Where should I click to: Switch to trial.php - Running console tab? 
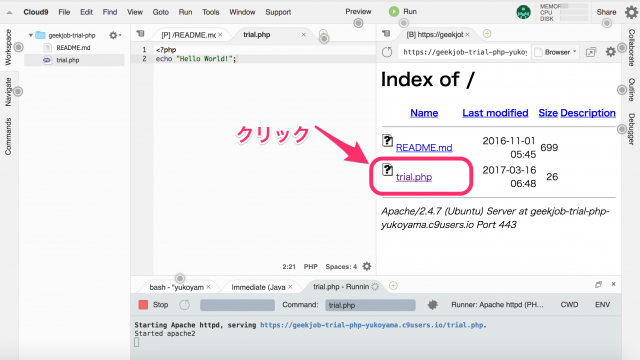[341, 287]
